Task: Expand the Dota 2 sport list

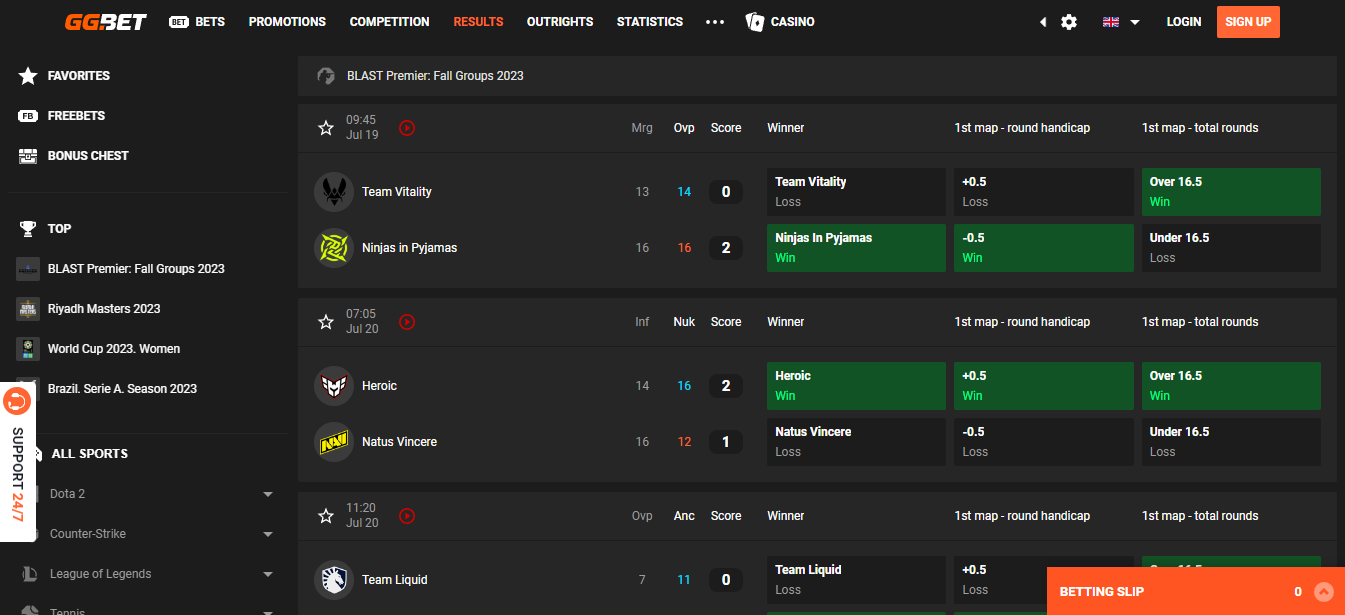Action: click(268, 494)
